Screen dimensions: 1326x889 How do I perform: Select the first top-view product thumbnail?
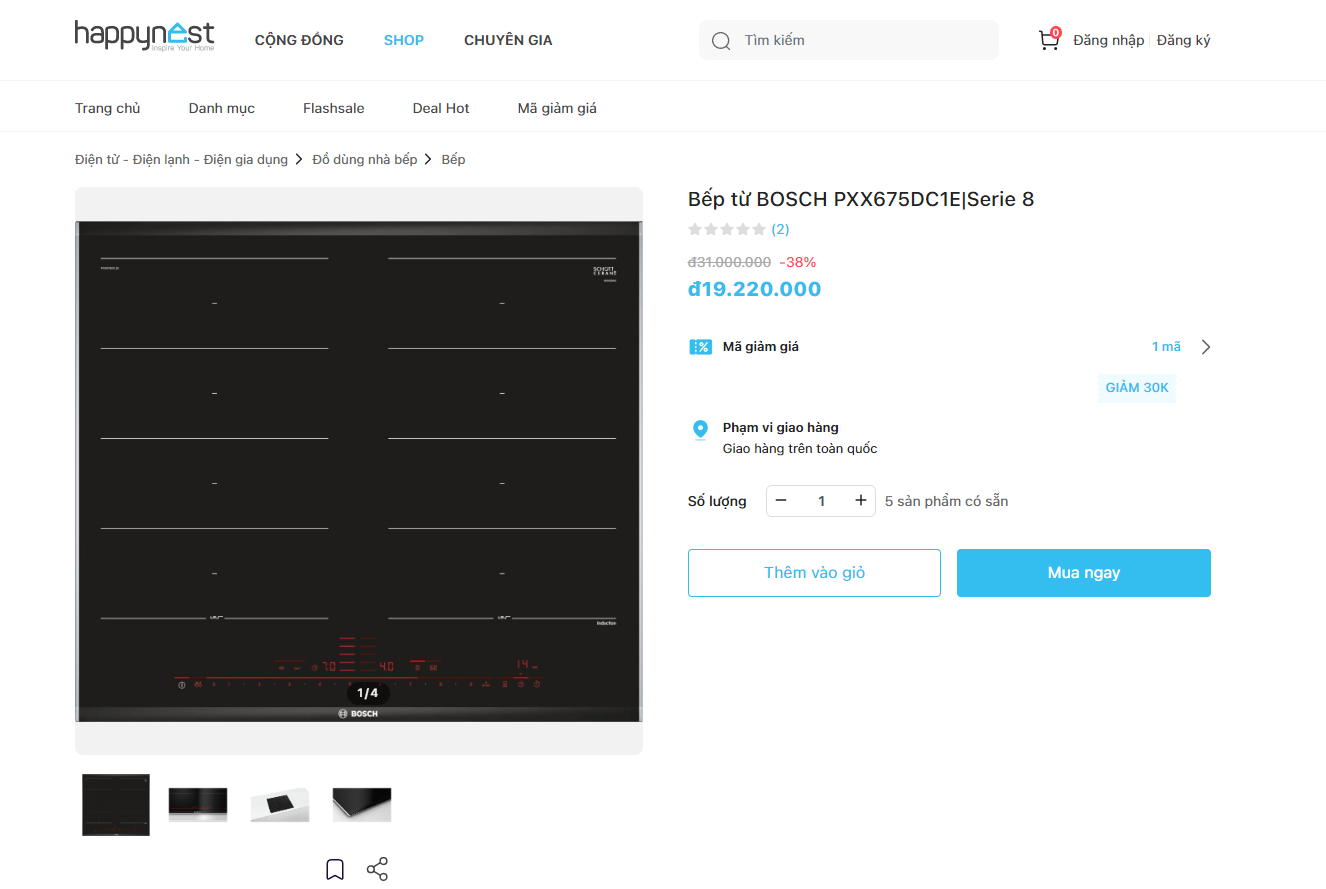tap(116, 804)
